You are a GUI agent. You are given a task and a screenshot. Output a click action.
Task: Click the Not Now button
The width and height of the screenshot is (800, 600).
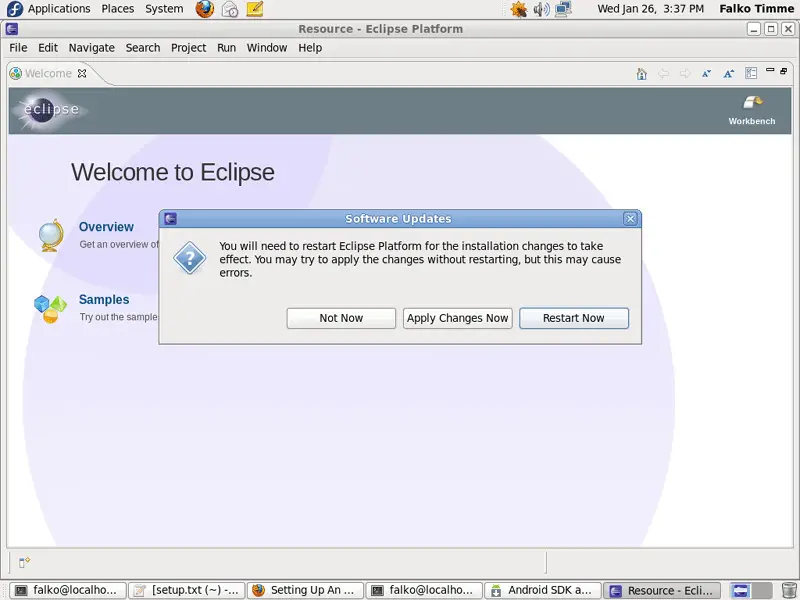coord(341,318)
